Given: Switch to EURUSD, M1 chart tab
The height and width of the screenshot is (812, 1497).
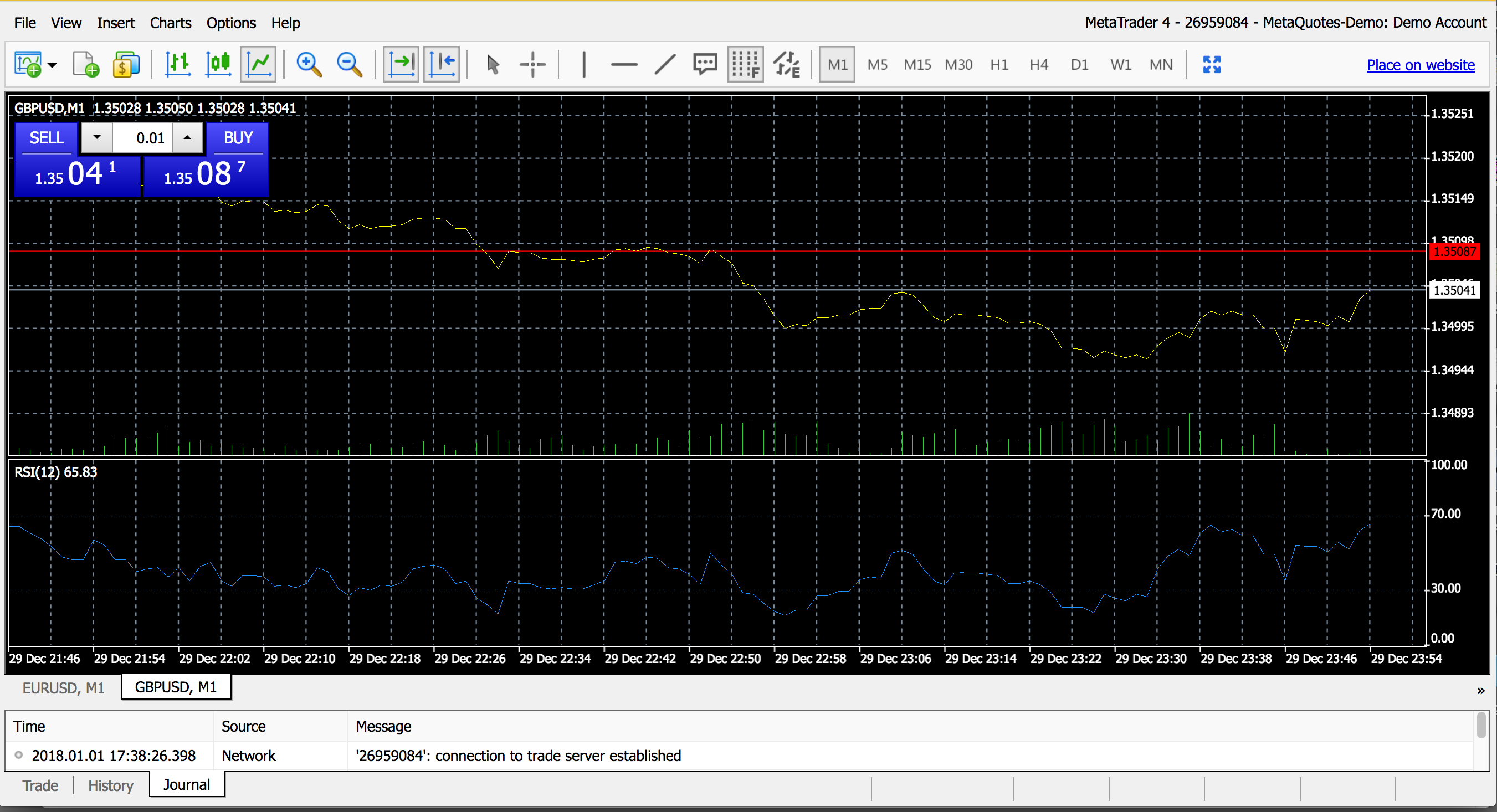Looking at the screenshot, I should tap(63, 688).
